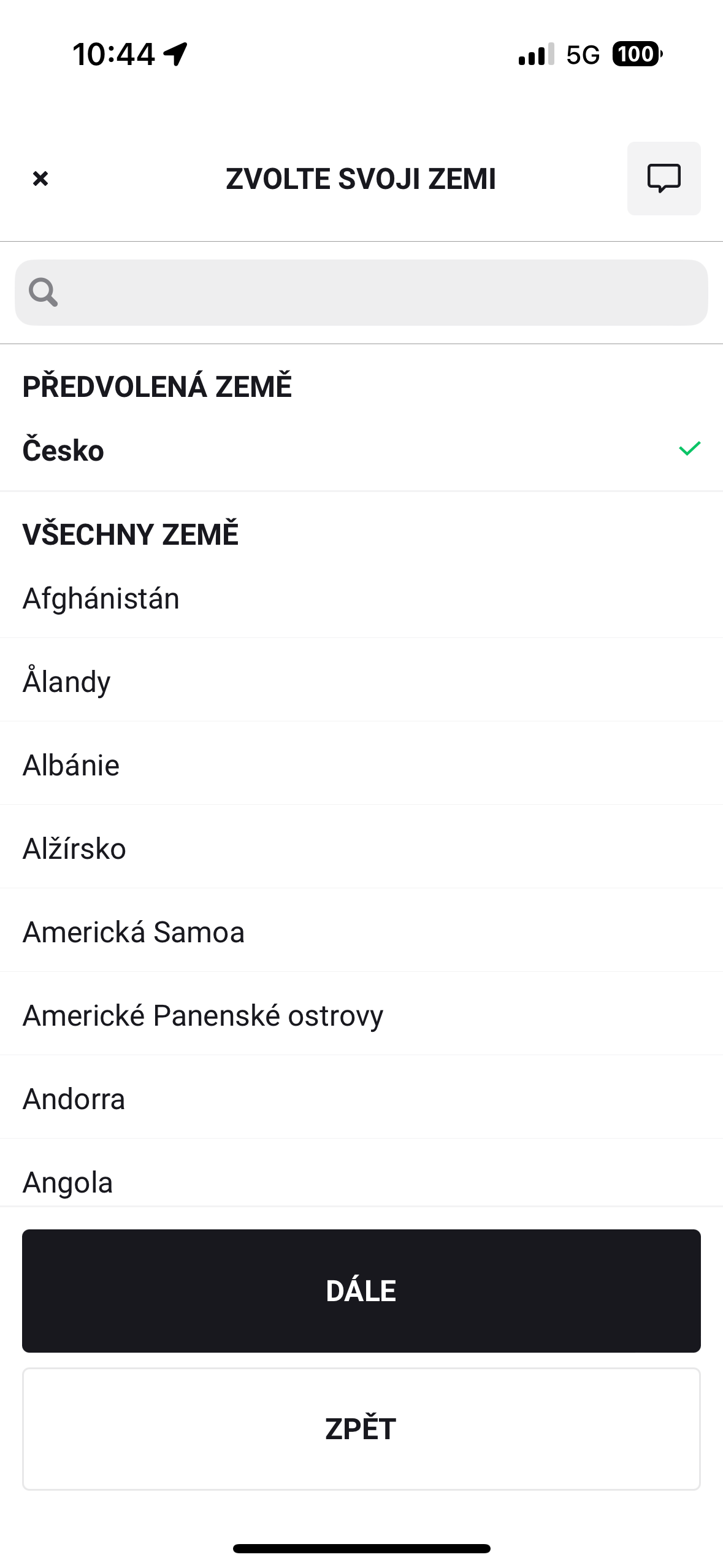Open the chat support icon

click(664, 179)
